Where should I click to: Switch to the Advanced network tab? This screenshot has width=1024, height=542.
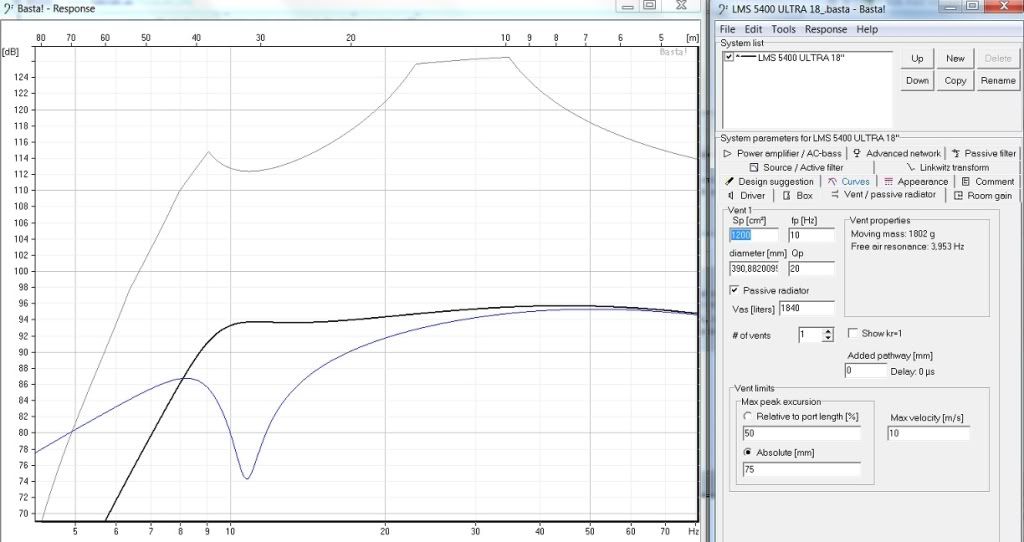[x=897, y=153]
